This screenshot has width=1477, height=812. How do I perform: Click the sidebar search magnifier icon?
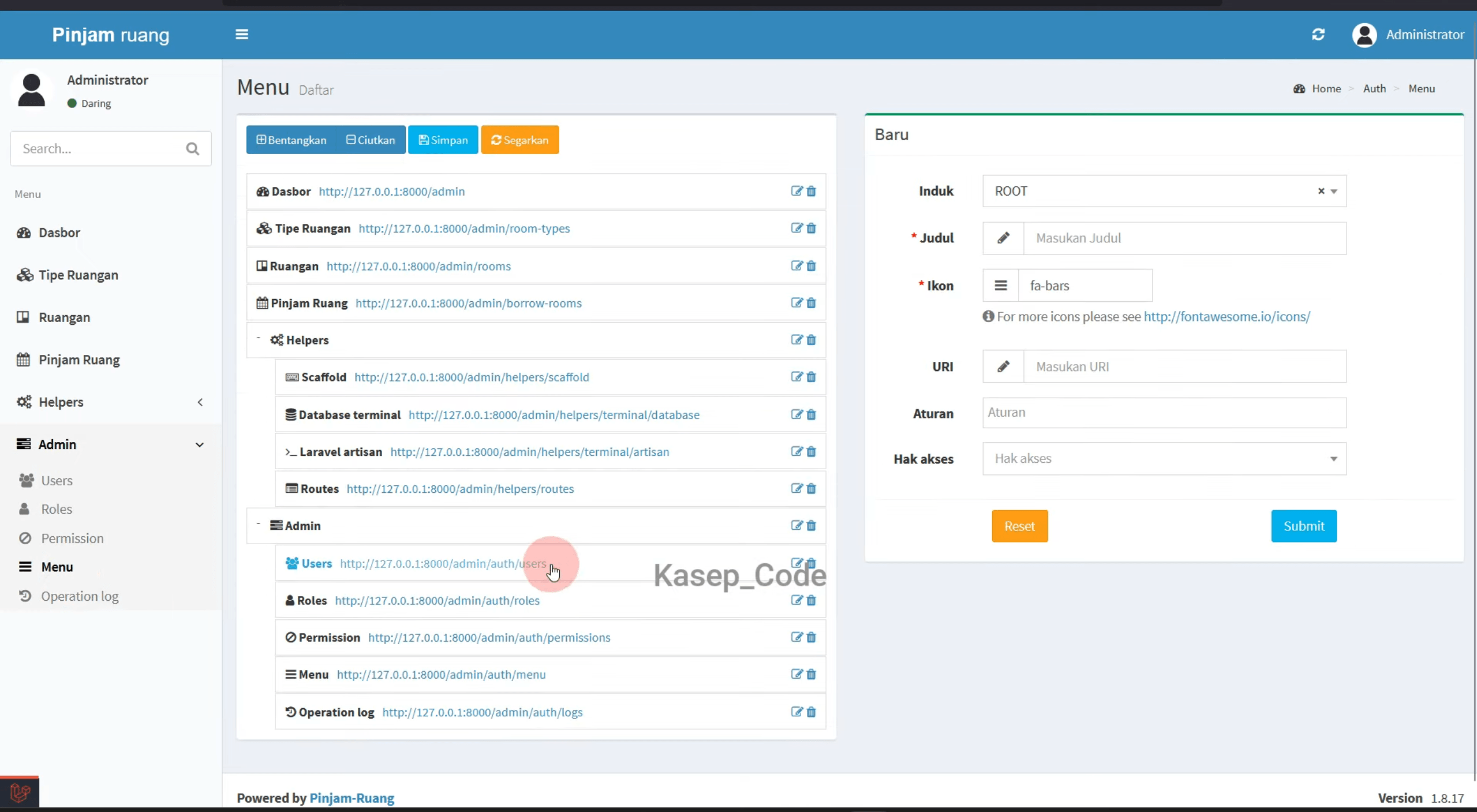pyautogui.click(x=193, y=149)
